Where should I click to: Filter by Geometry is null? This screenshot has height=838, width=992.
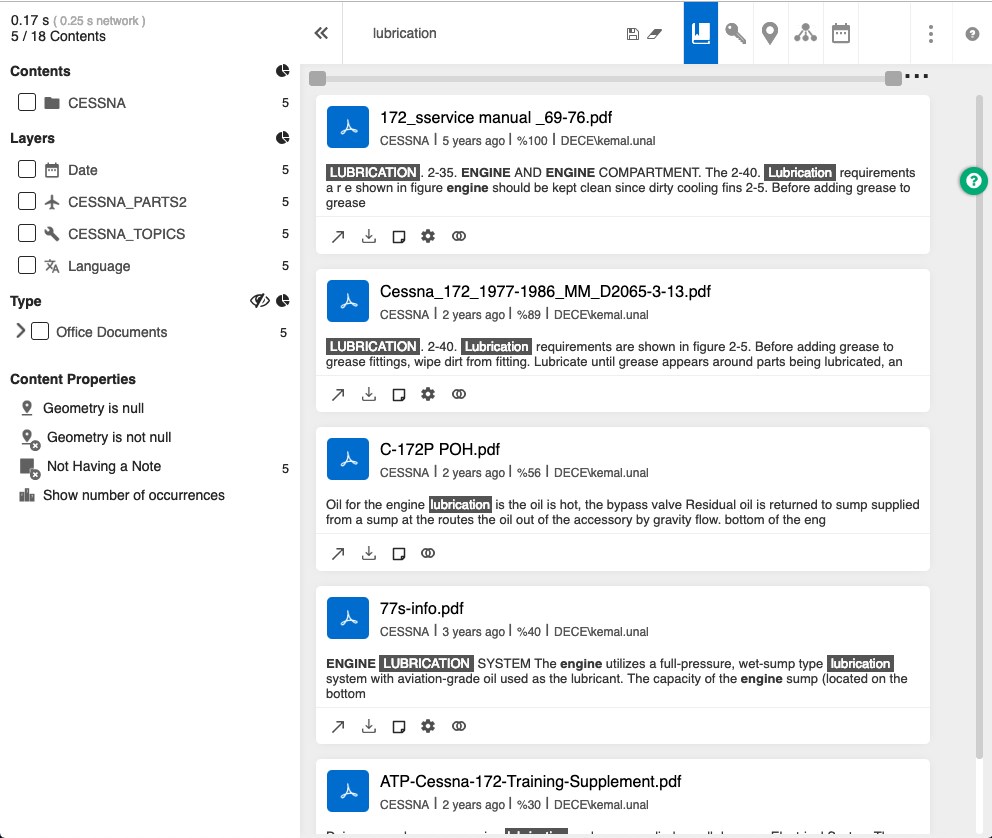pyautogui.click(x=93, y=408)
